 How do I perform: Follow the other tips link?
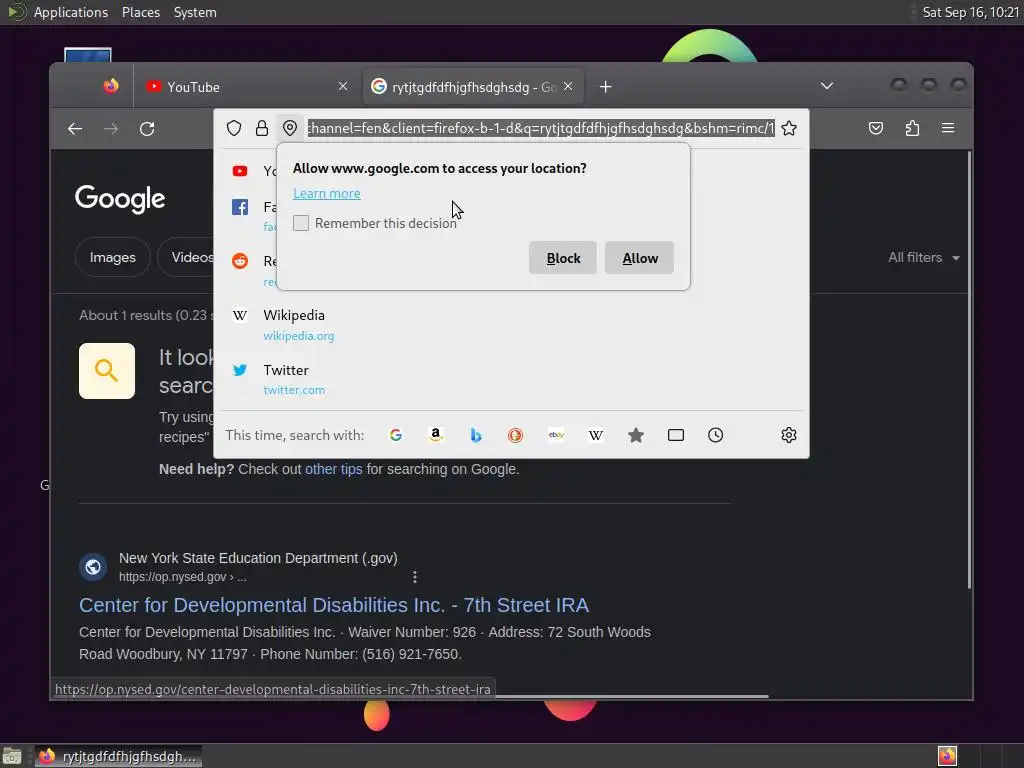click(334, 469)
